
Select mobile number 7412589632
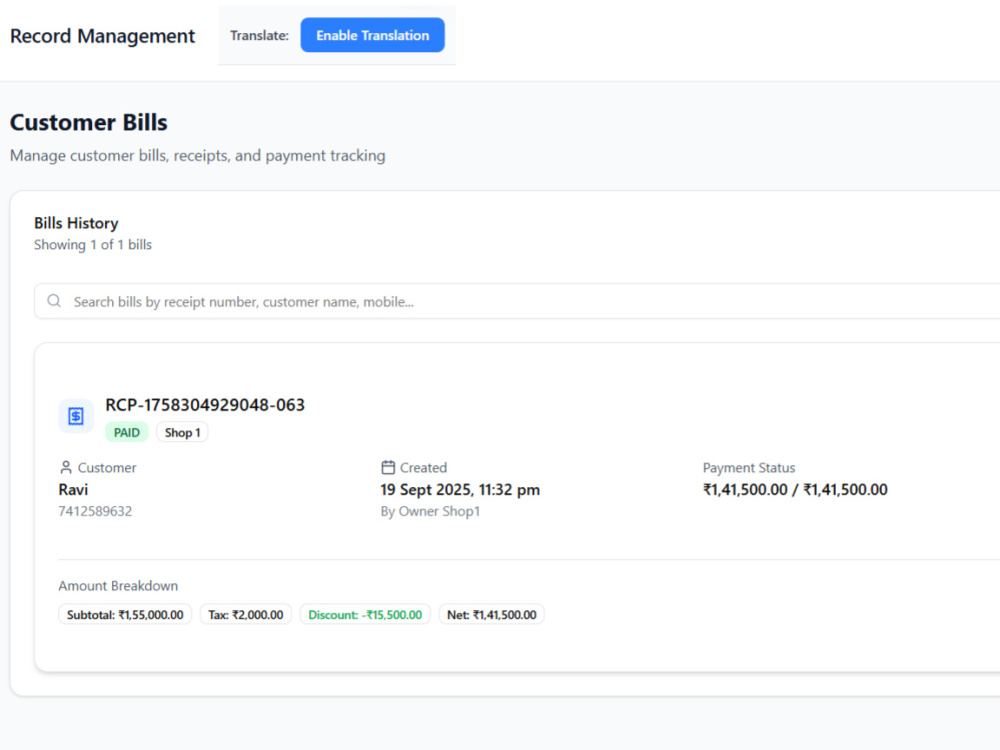click(95, 511)
